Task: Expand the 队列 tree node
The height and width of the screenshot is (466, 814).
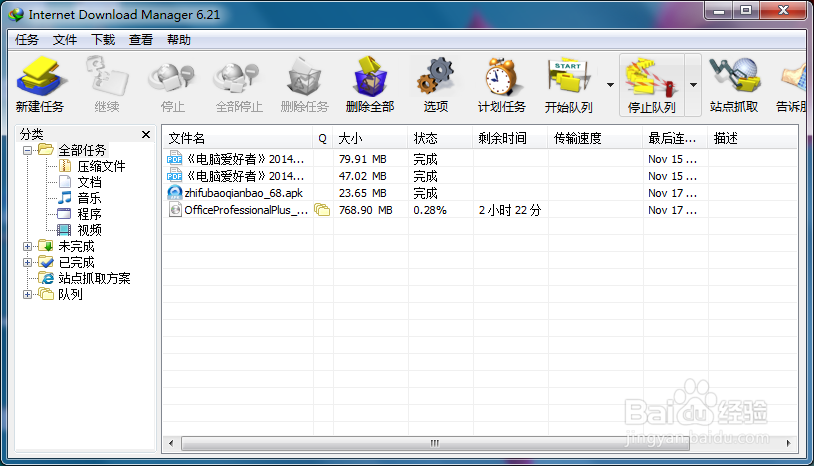Action: pyautogui.click(x=28, y=295)
